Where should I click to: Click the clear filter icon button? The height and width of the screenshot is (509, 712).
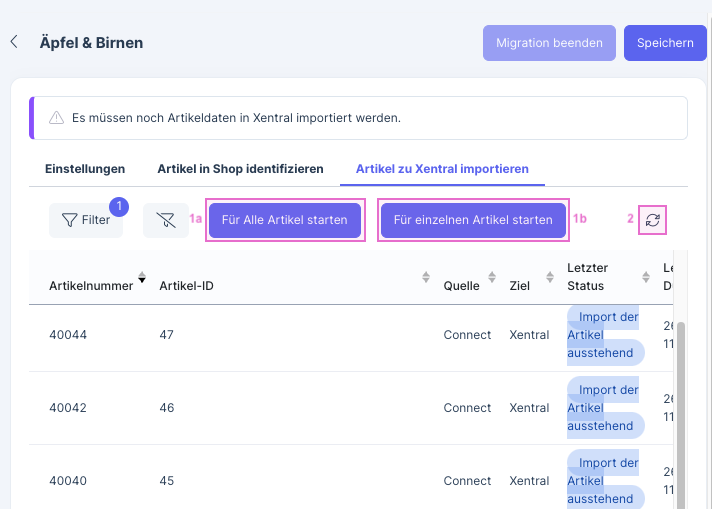coord(166,220)
